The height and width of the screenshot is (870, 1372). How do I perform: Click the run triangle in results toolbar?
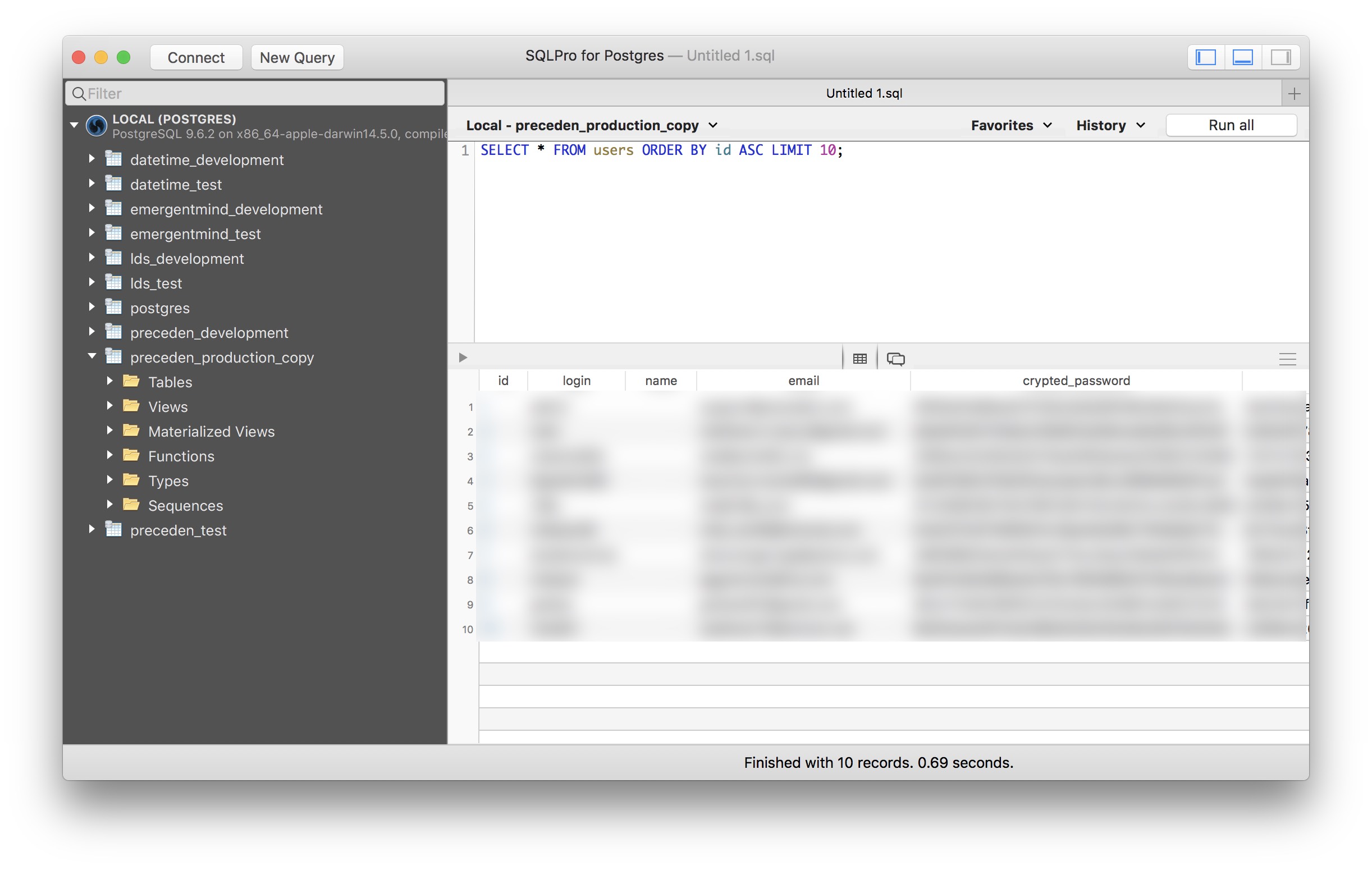(x=462, y=357)
